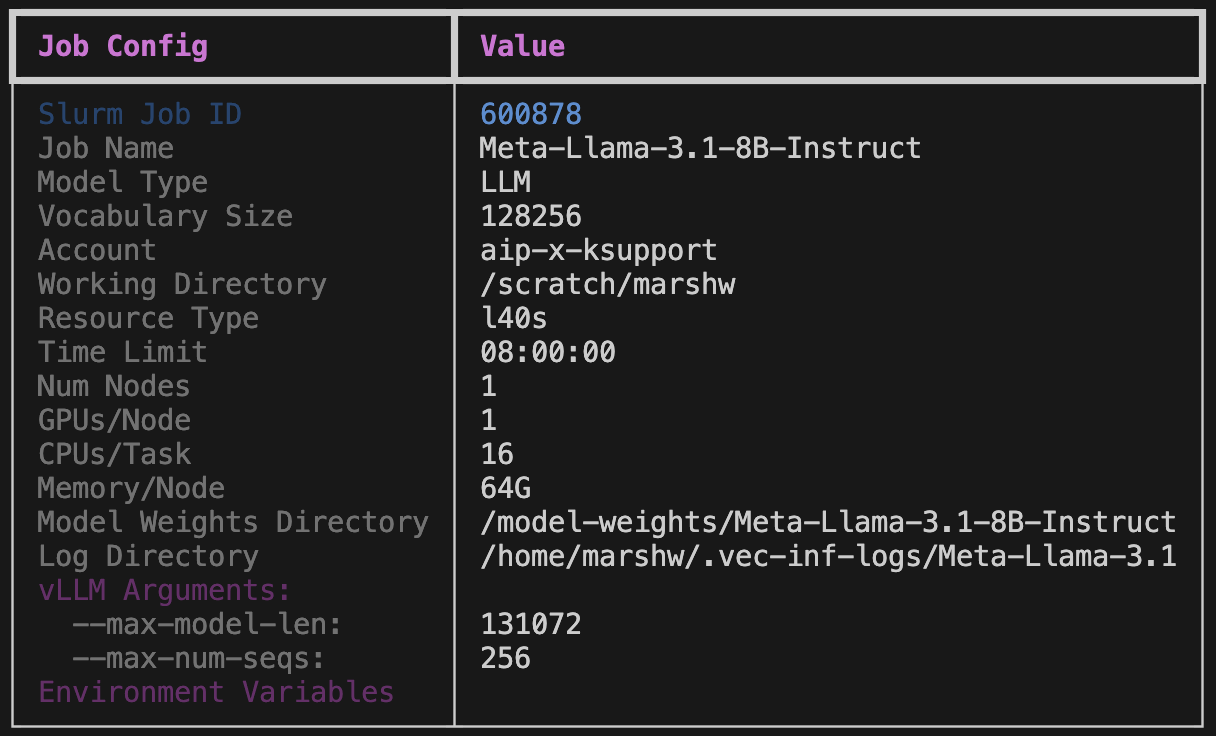This screenshot has height=736, width=1216.
Task: Click the path '/scratch/marshw'
Action: click(x=608, y=284)
